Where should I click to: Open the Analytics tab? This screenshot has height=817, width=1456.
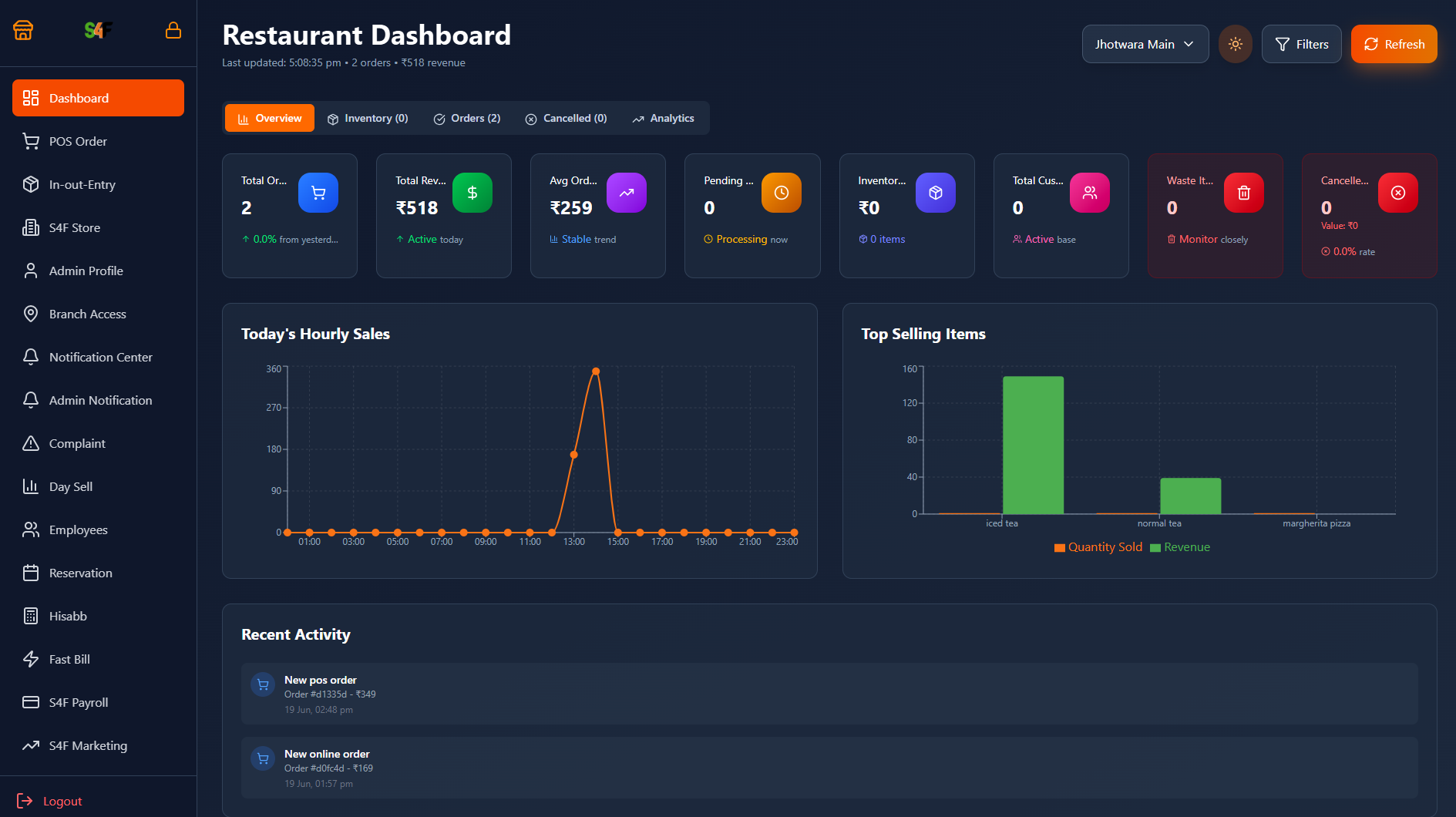click(x=663, y=119)
